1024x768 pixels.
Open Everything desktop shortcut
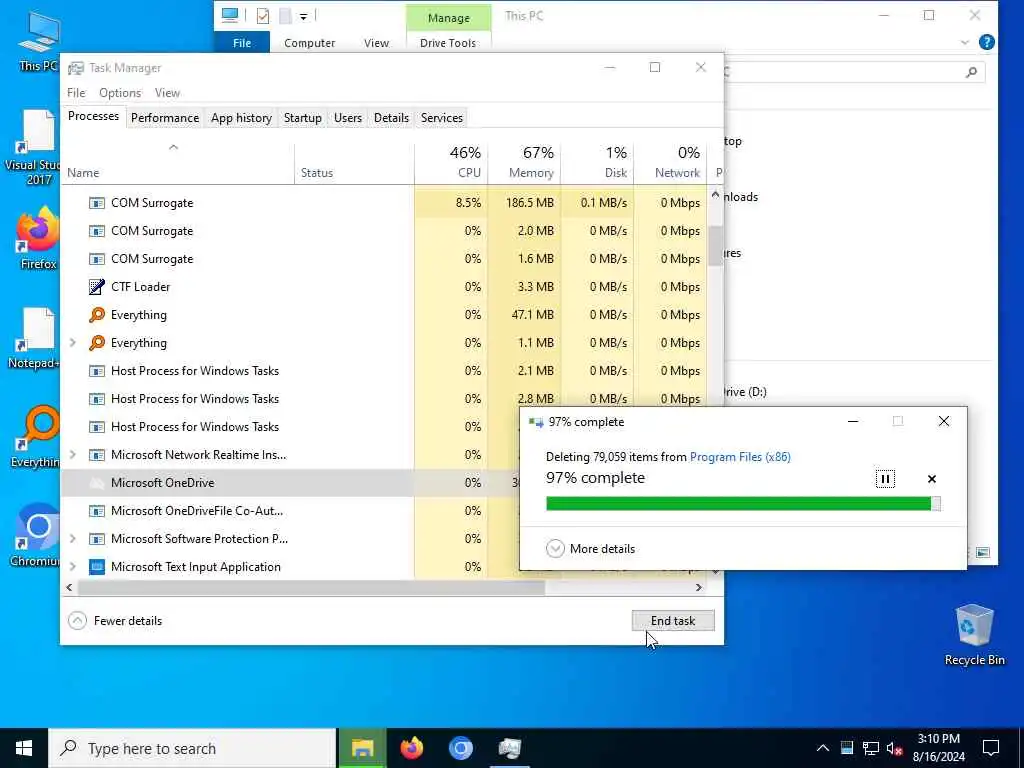35,438
